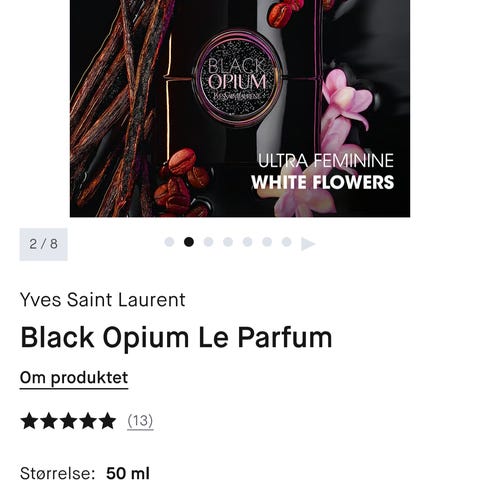
Task: Open the Yves Saint Laurent brand link
Action: point(103,299)
